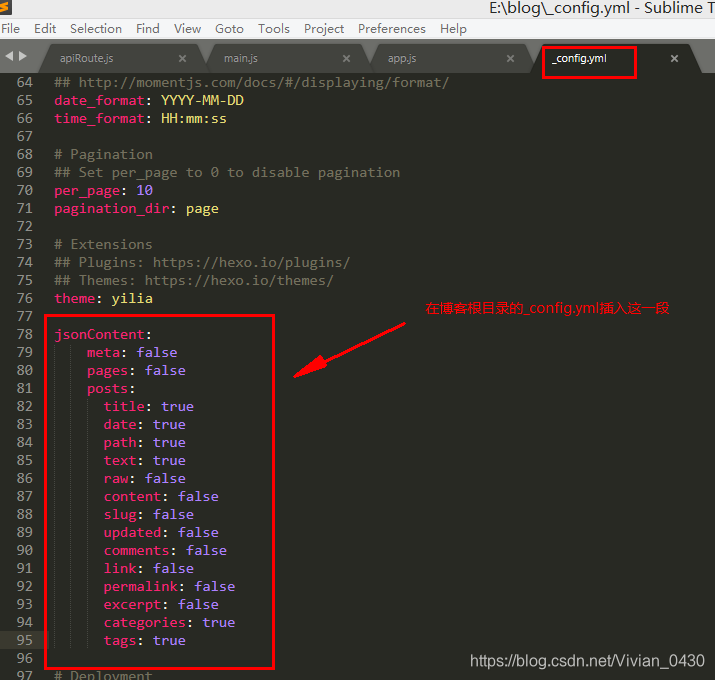
Task: Click the HH:mm:ss value
Action: coord(194,119)
